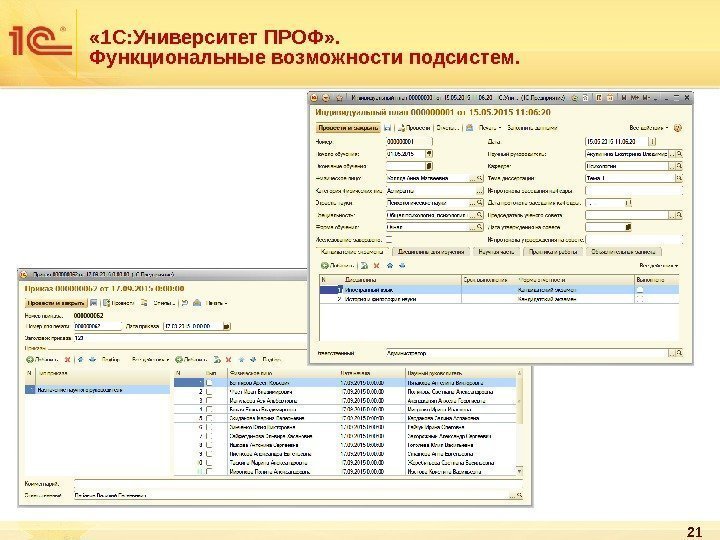Click Провести и закрыть in the Приказ window

(x=56, y=303)
